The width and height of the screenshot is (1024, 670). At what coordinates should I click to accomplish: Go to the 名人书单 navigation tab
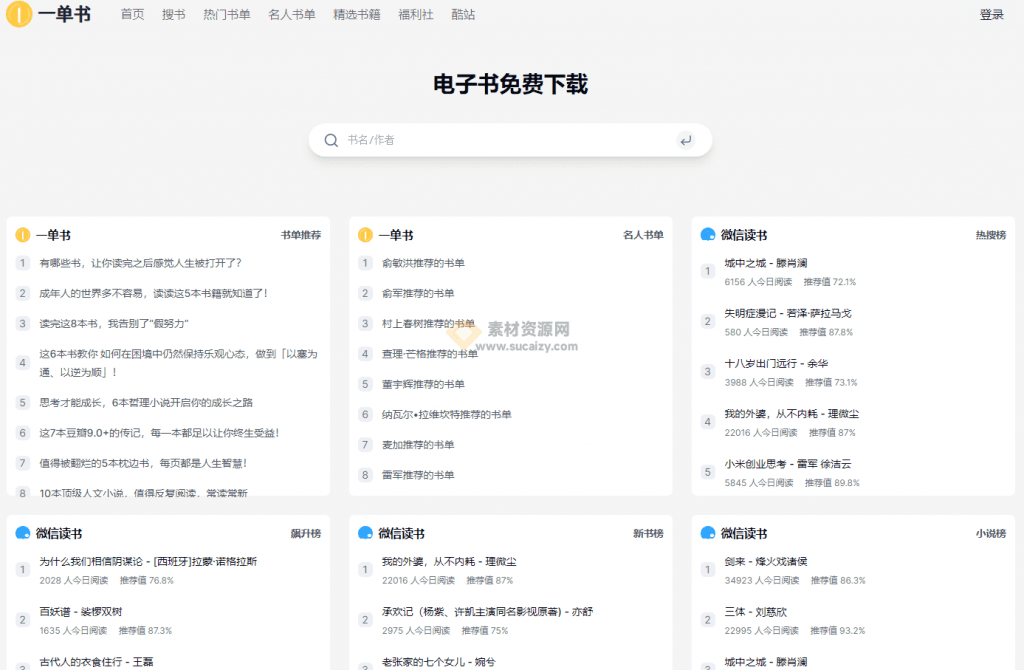(292, 14)
